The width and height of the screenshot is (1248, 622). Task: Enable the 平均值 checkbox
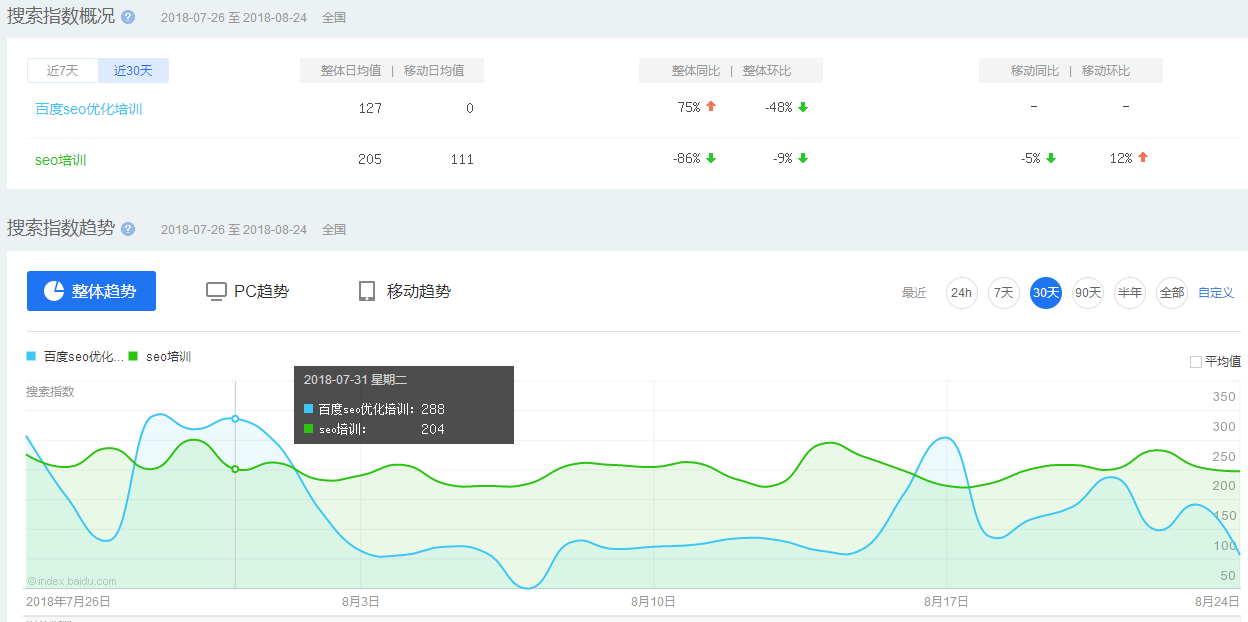(1196, 362)
